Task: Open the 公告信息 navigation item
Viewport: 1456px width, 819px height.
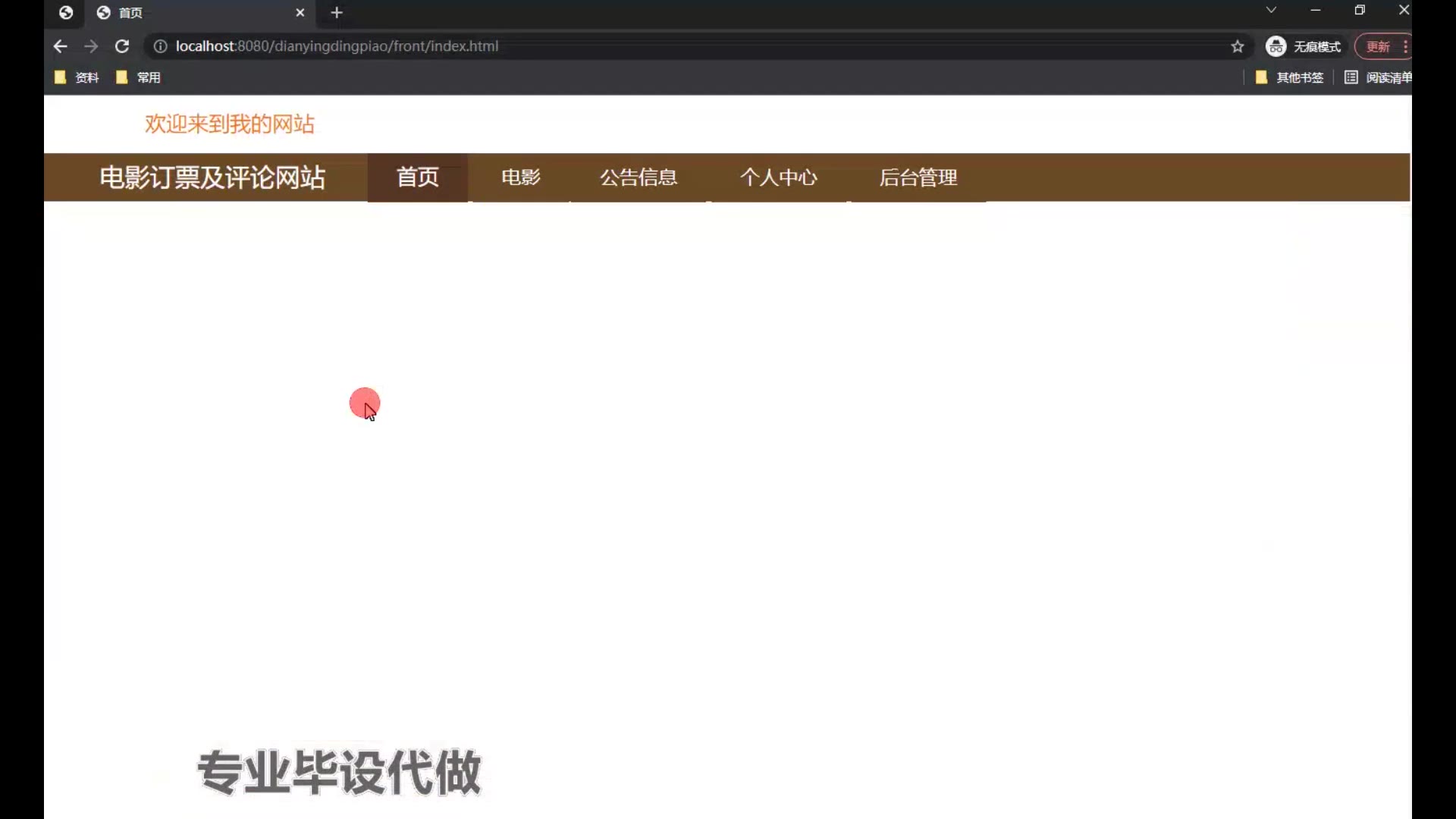Action: 639,177
